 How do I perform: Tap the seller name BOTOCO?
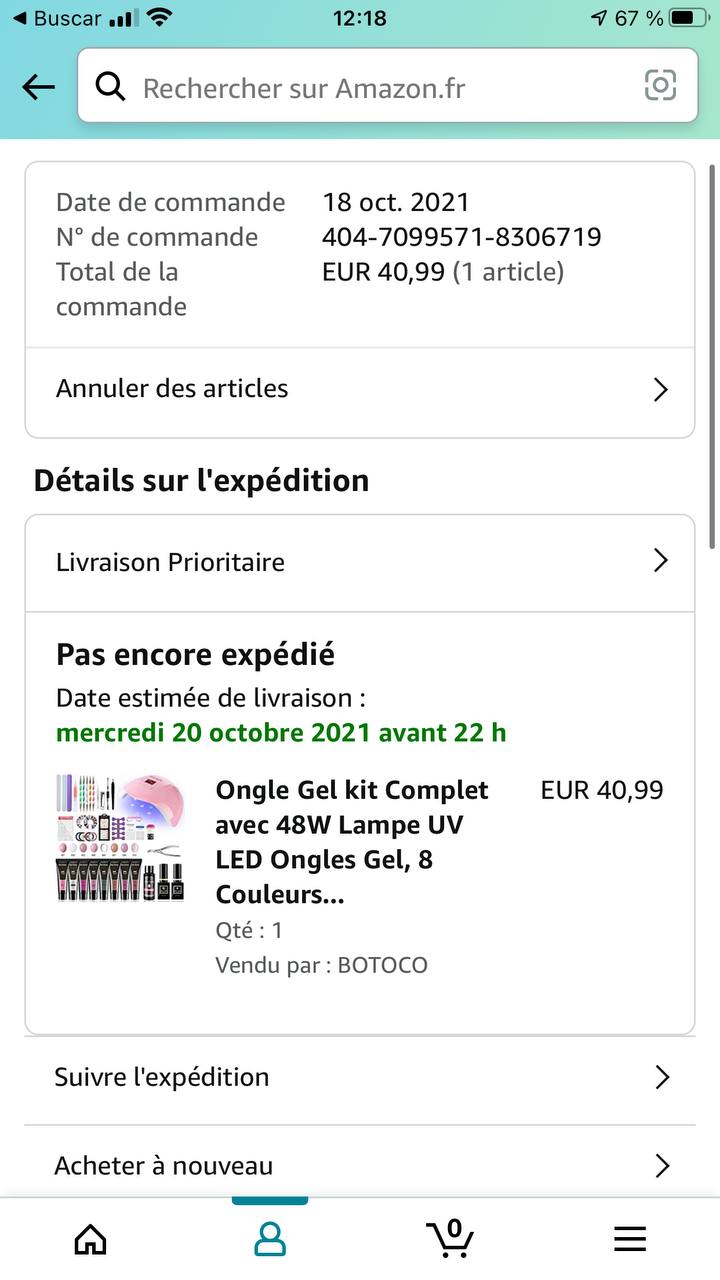coord(382,965)
